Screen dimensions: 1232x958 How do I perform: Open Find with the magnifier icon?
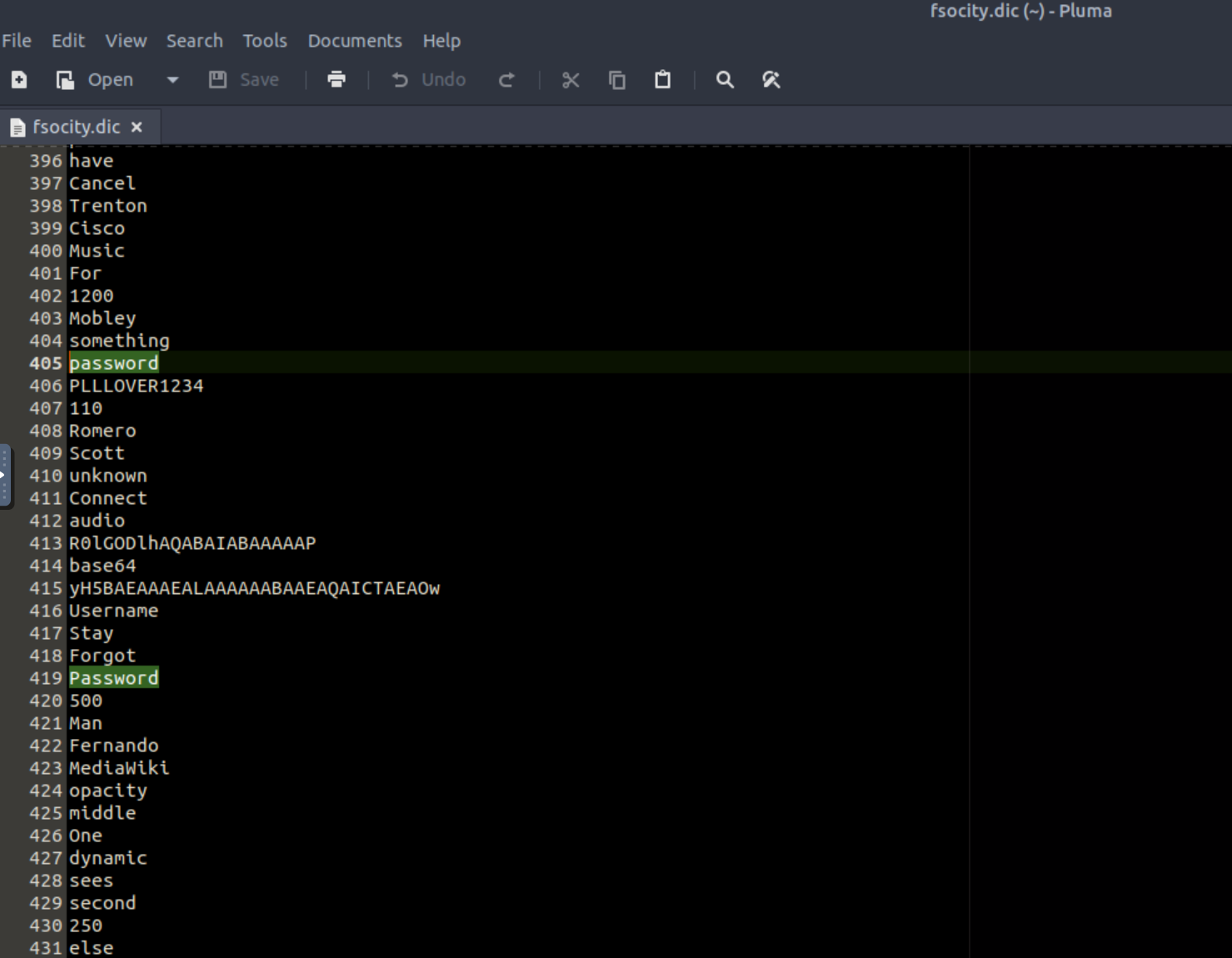[725, 80]
